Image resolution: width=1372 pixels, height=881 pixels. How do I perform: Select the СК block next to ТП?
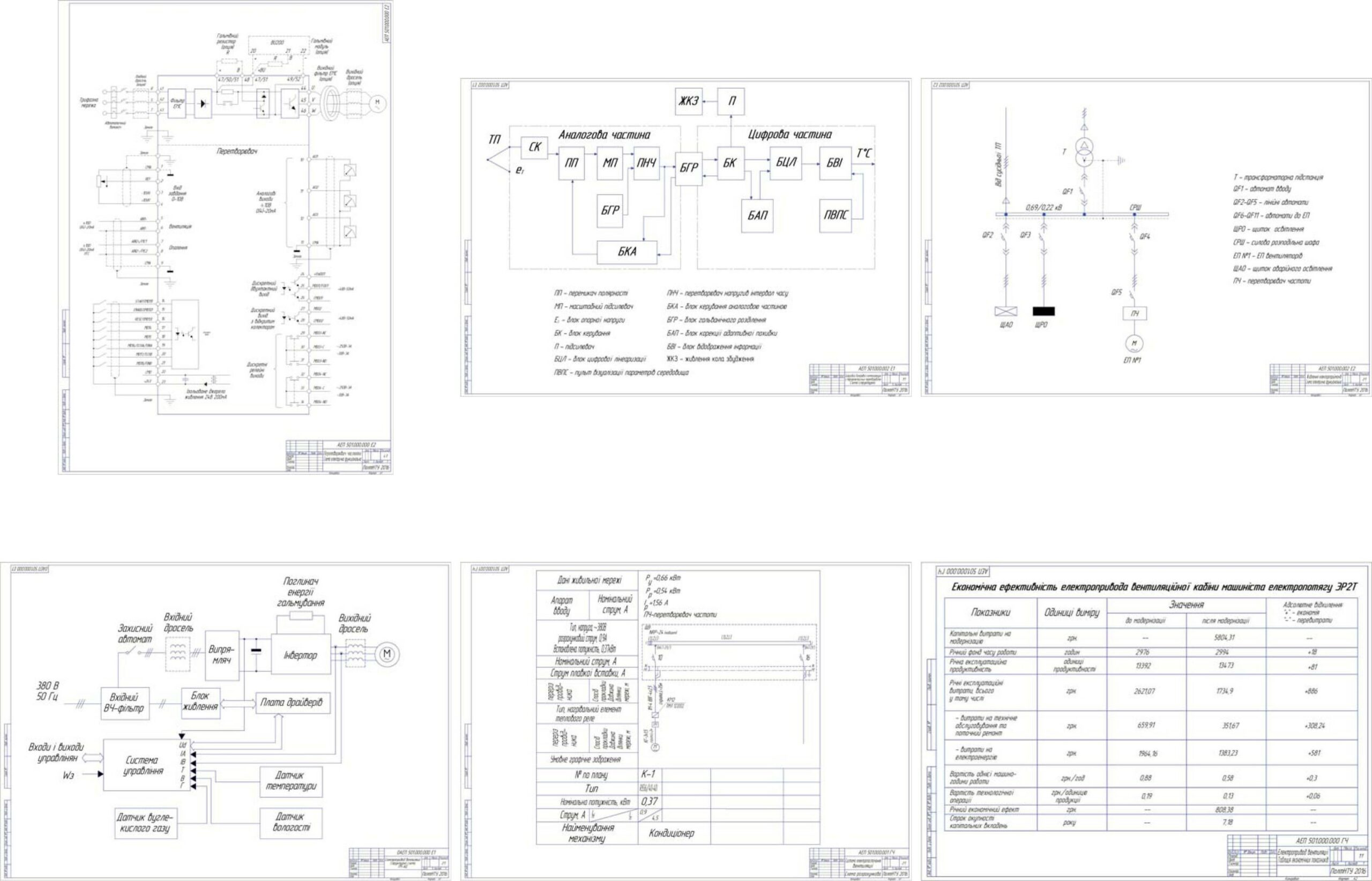point(534,147)
